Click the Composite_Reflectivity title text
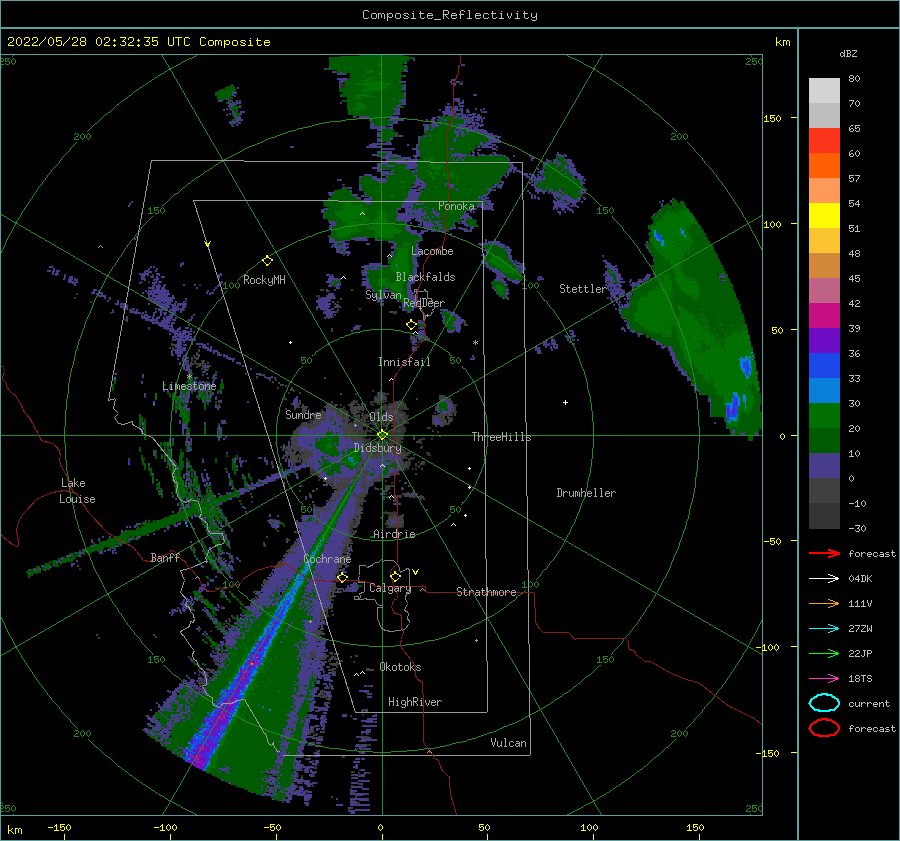The image size is (900, 841). (x=449, y=15)
